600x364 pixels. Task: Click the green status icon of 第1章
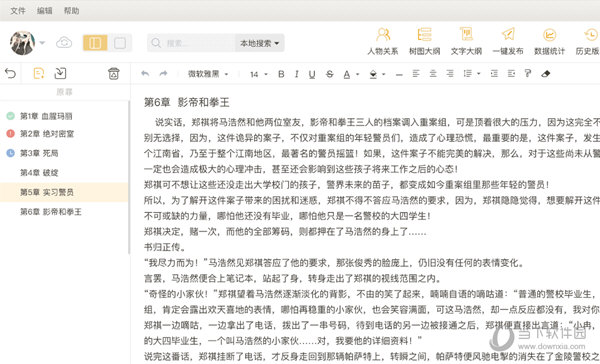pos(11,116)
